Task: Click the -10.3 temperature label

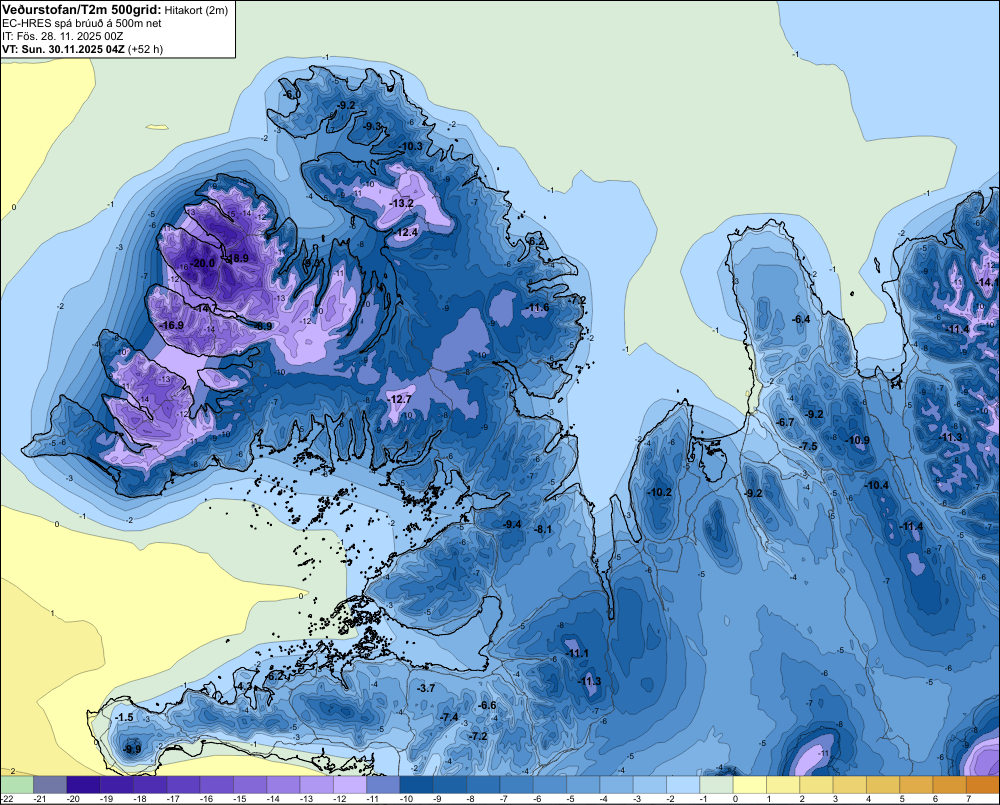Action: [411, 147]
